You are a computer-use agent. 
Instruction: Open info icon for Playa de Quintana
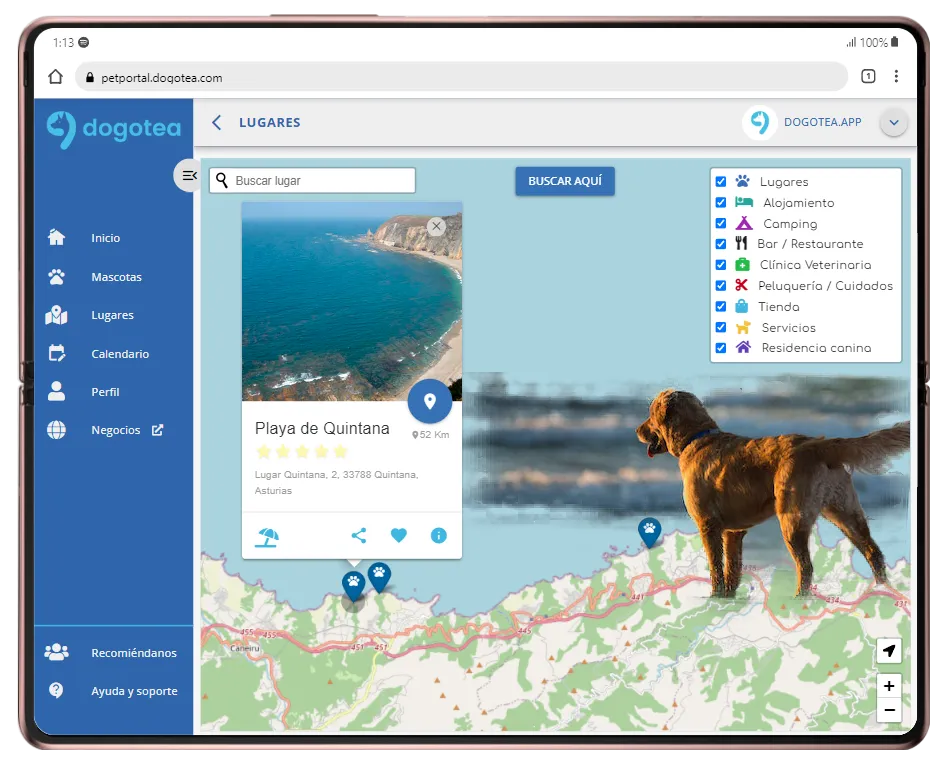pyautogui.click(x=438, y=536)
